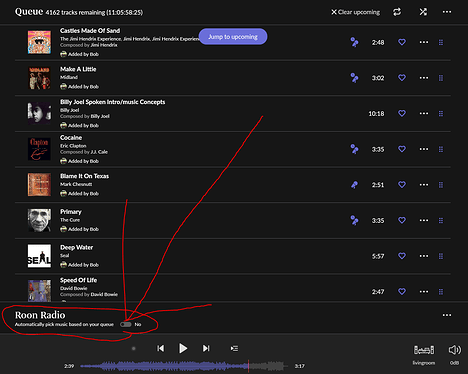
Task: Open David Bowie album cover thumbnail
Action: [39, 291]
